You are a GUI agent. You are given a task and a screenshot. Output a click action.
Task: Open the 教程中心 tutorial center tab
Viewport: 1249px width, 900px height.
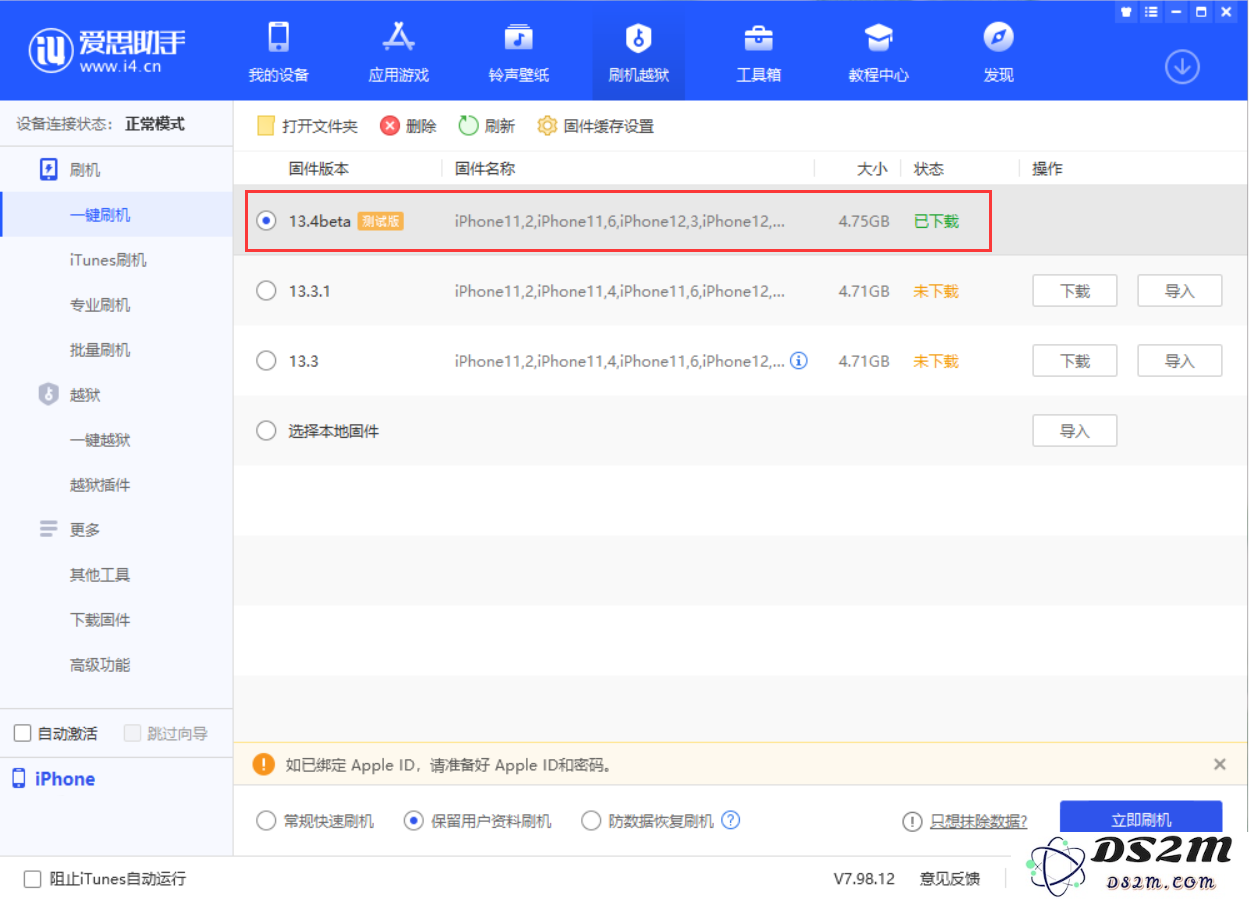tap(878, 52)
